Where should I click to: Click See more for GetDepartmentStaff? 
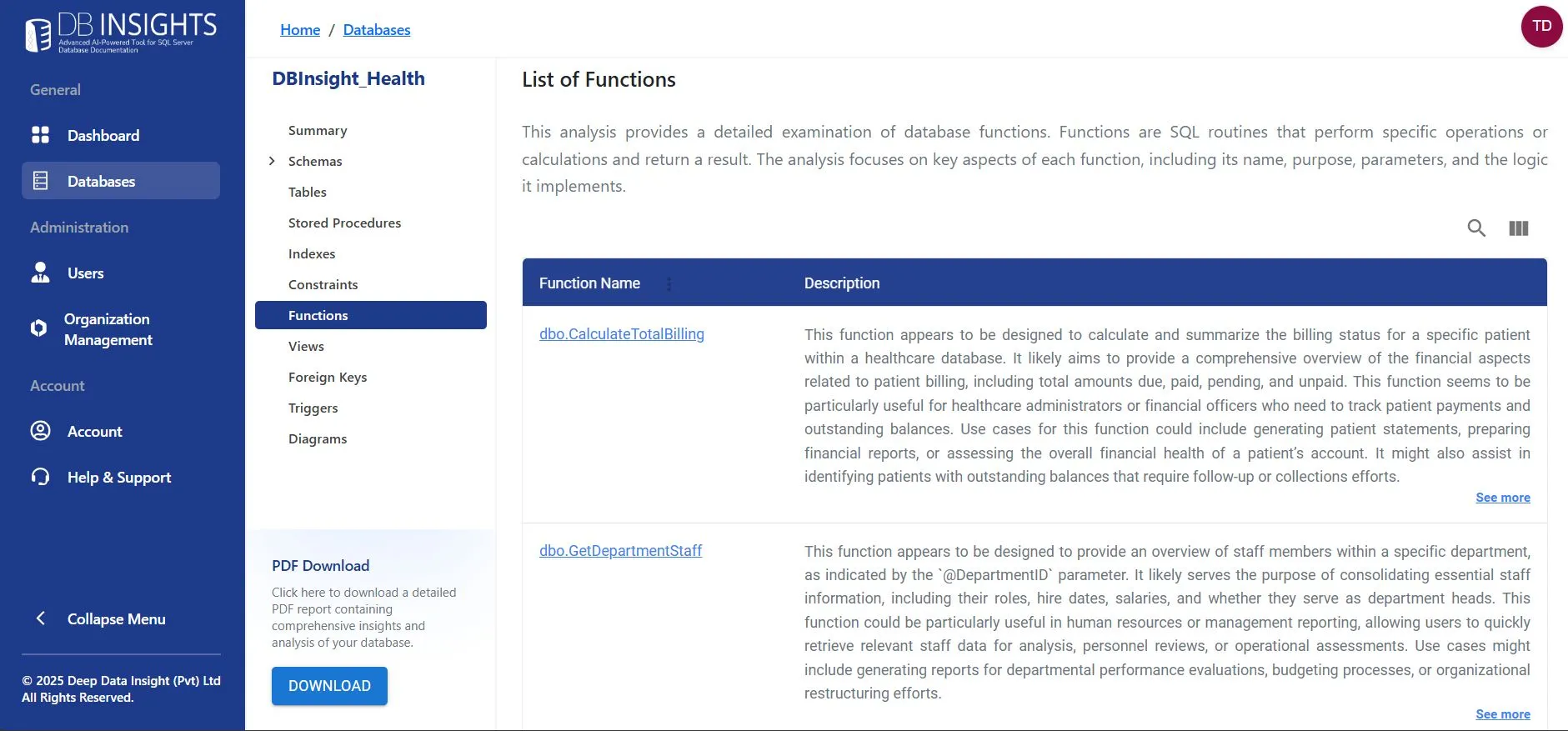[x=1503, y=714]
